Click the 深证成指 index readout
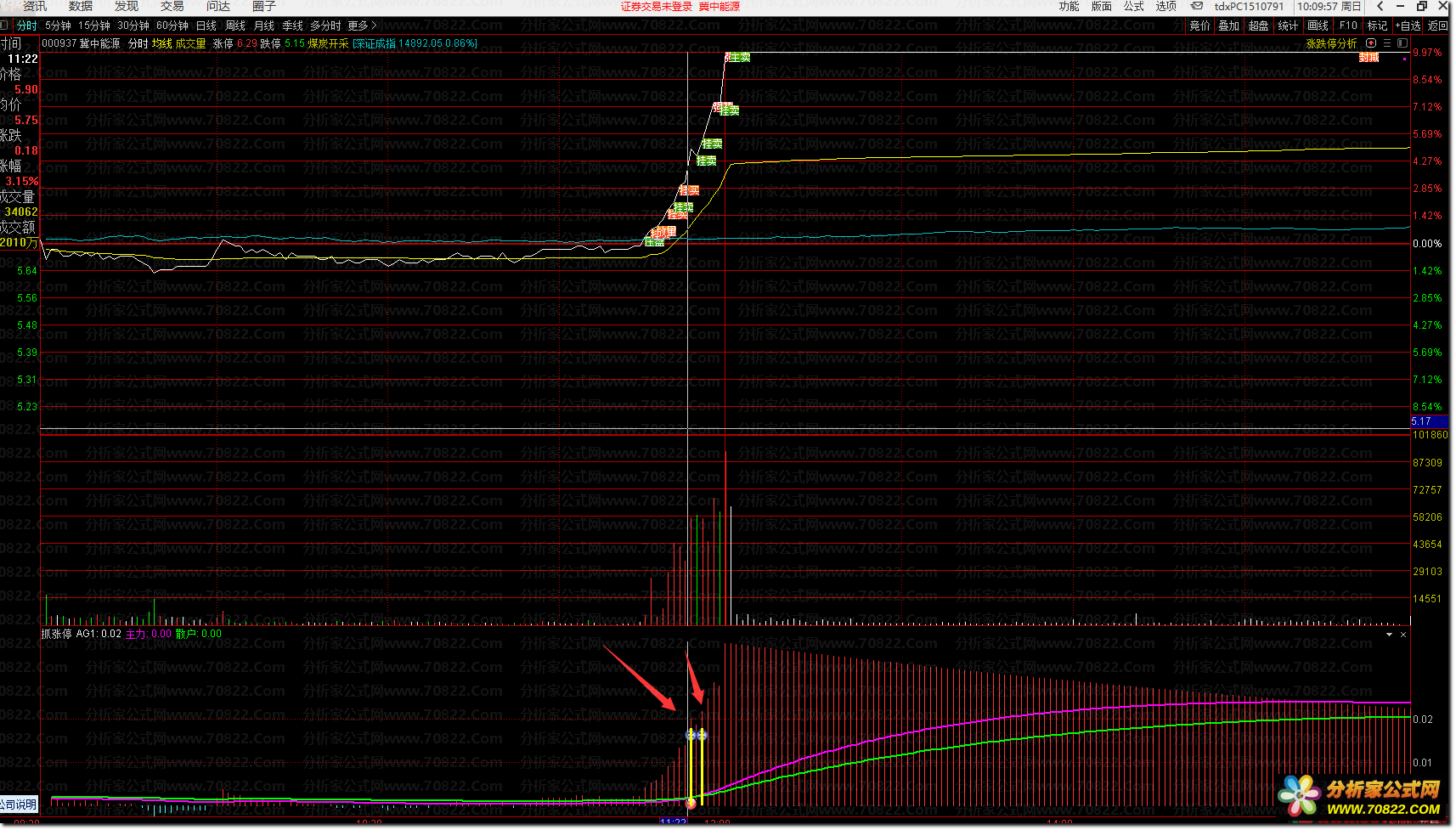This screenshot has width=1456, height=830. [x=415, y=43]
